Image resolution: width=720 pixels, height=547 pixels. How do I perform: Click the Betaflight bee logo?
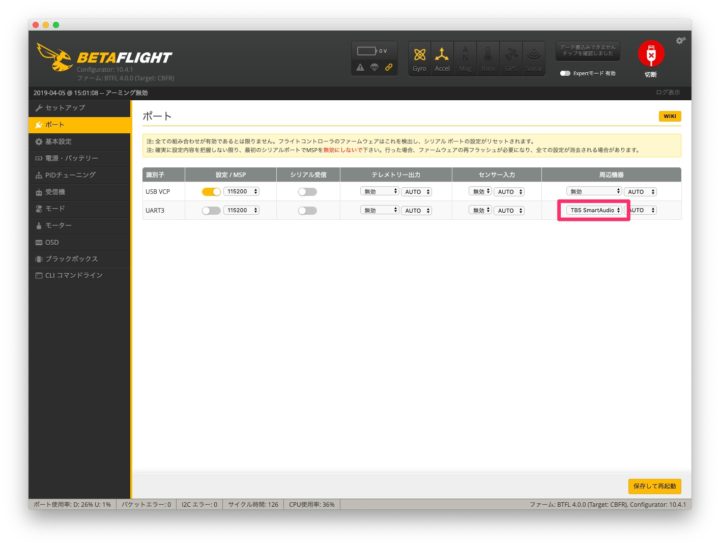[x=55, y=62]
